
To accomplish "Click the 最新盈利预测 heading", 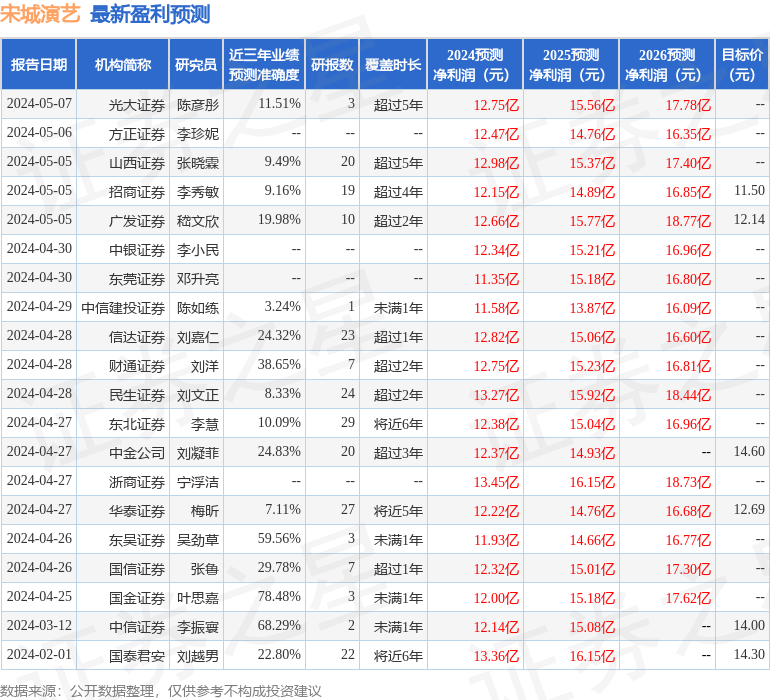I will coord(150,14).
